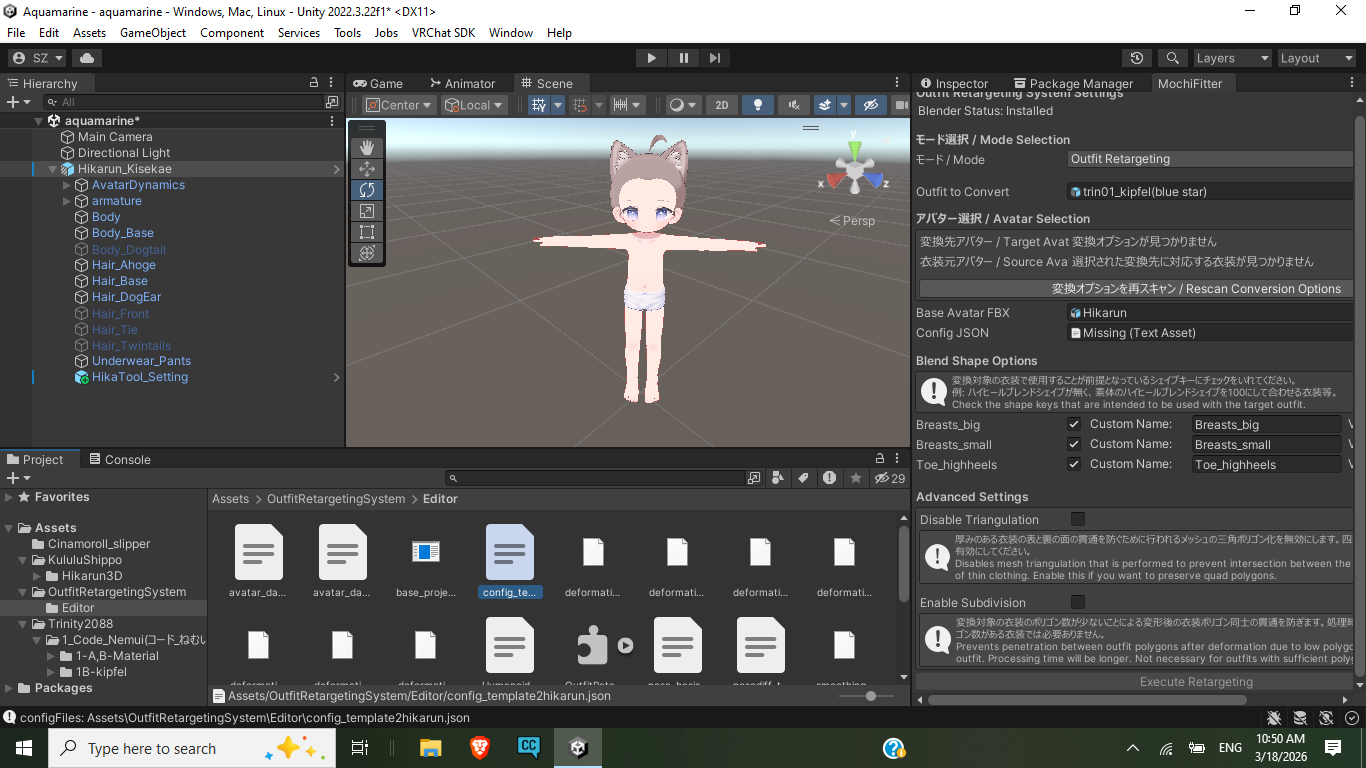Select the Scale tool in Scene toolbar

click(367, 211)
